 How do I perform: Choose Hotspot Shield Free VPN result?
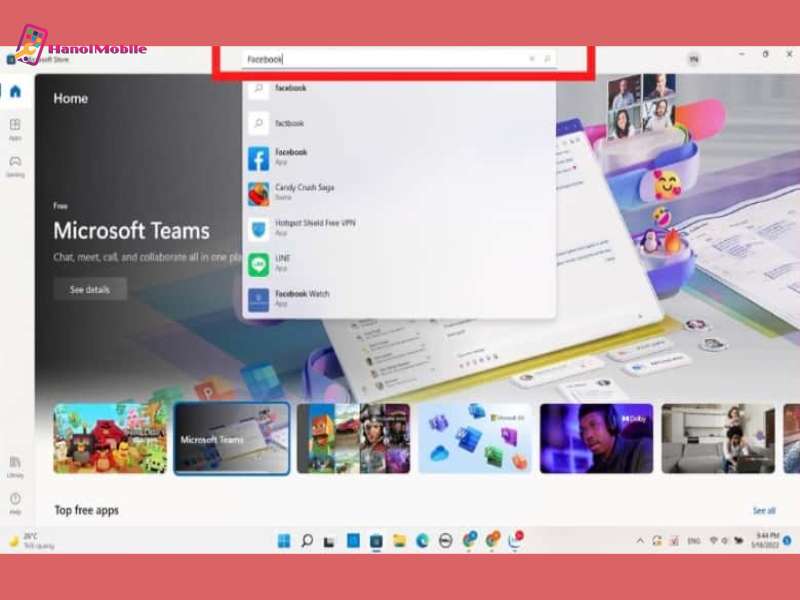click(x=399, y=229)
